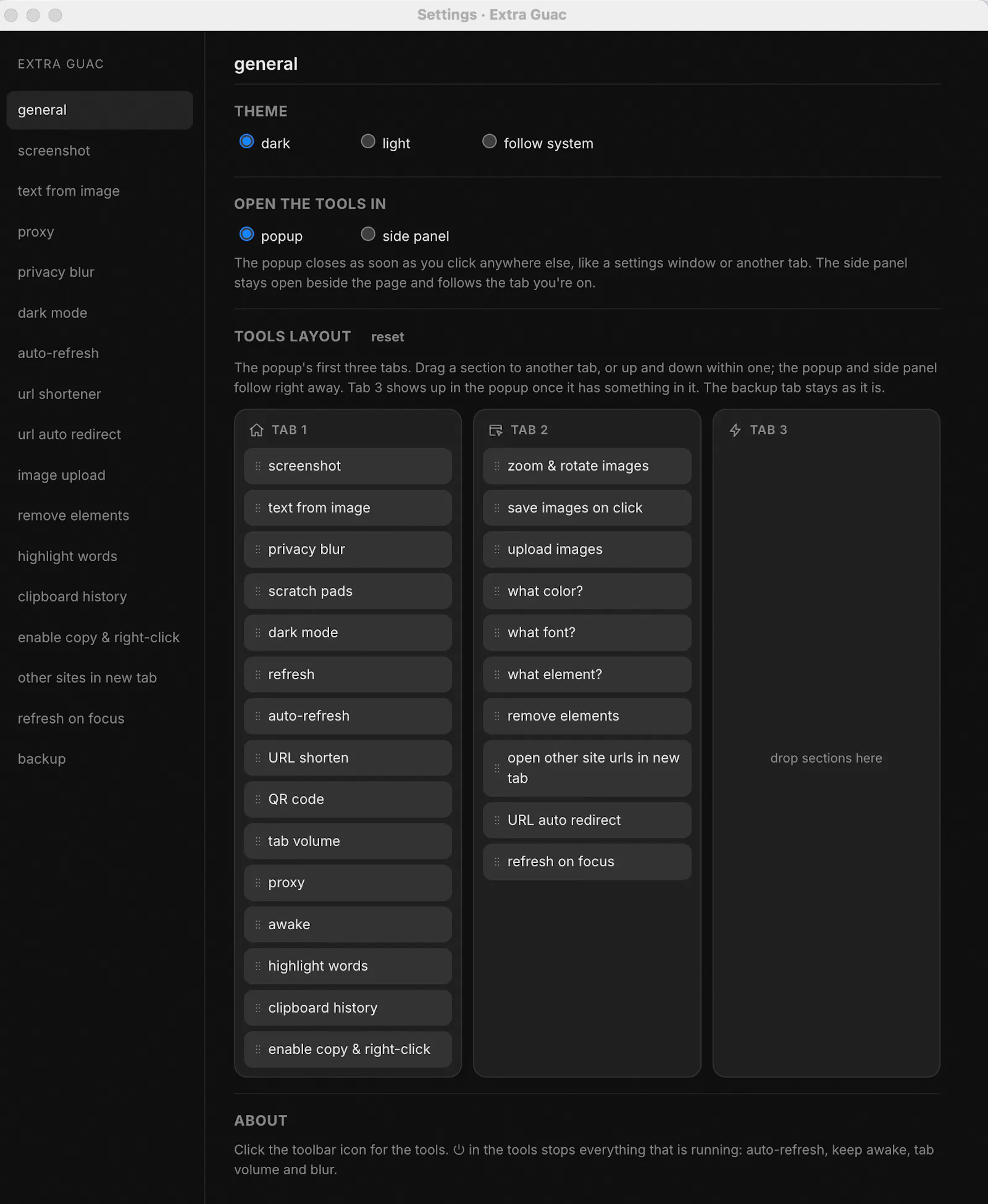The image size is (988, 1204).
Task: Choose the follow system theme option
Action: point(489,142)
